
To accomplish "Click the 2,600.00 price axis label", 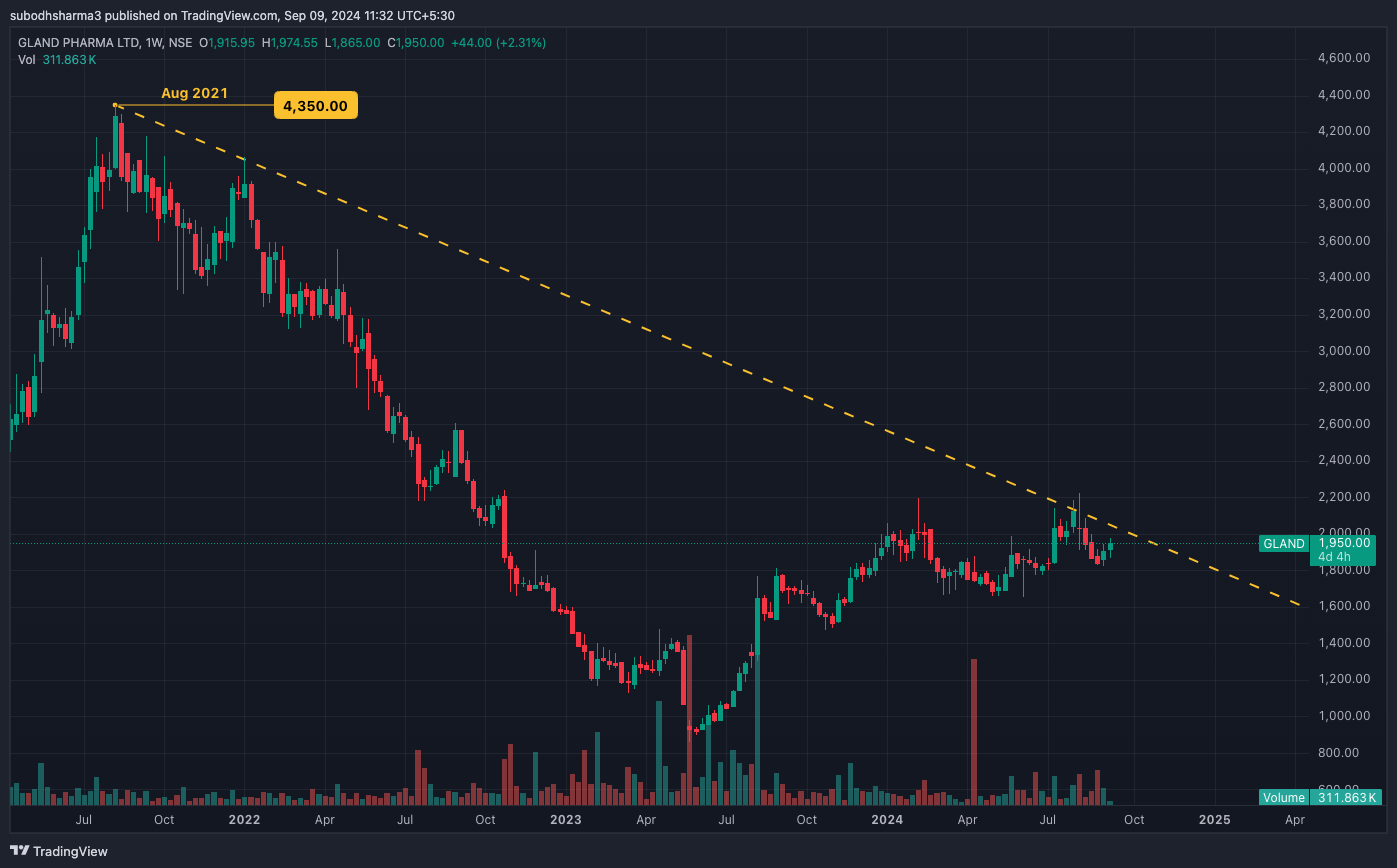I will pyautogui.click(x=1343, y=424).
